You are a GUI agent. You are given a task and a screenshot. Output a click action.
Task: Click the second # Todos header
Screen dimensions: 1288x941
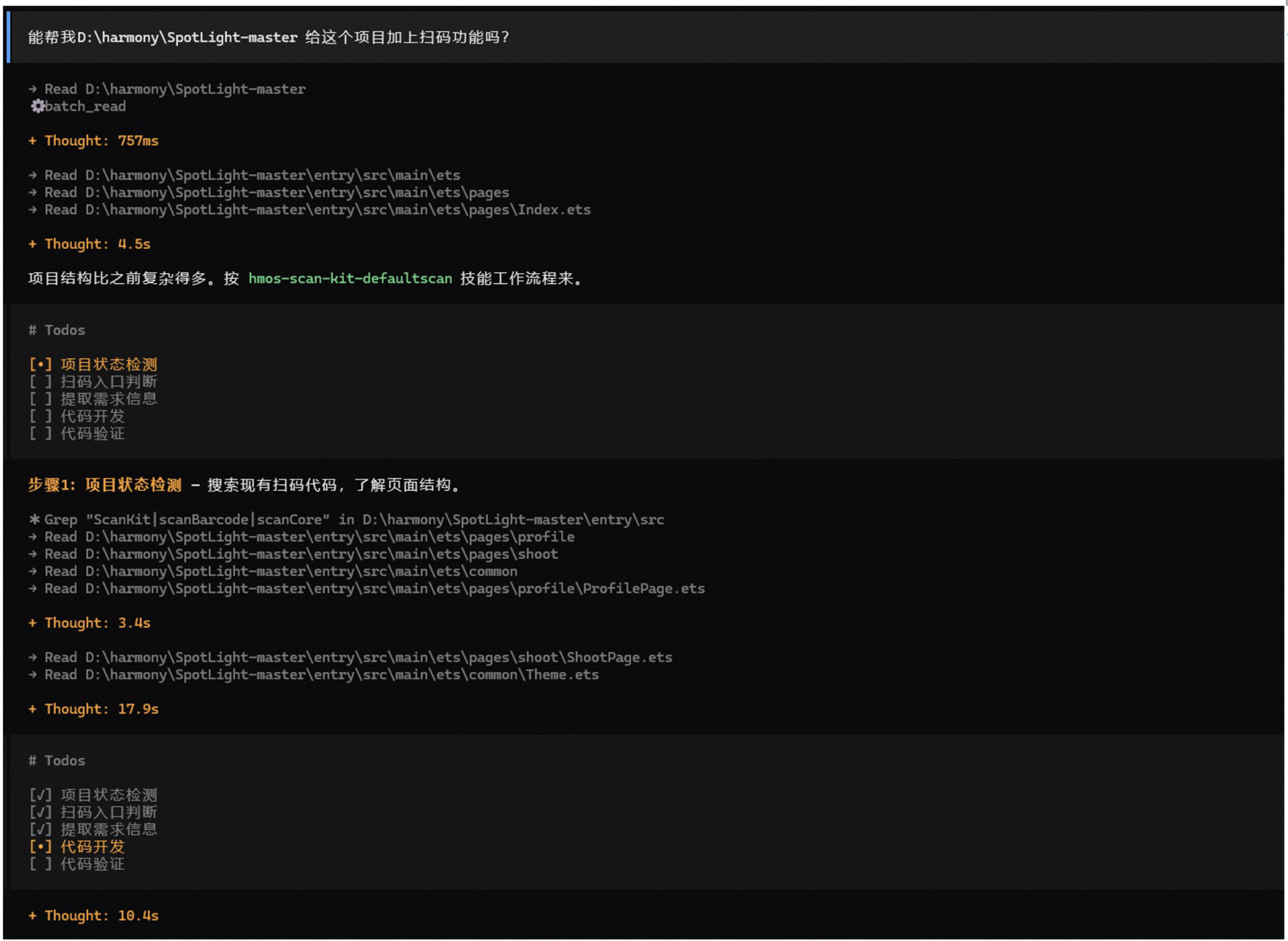[x=57, y=761]
